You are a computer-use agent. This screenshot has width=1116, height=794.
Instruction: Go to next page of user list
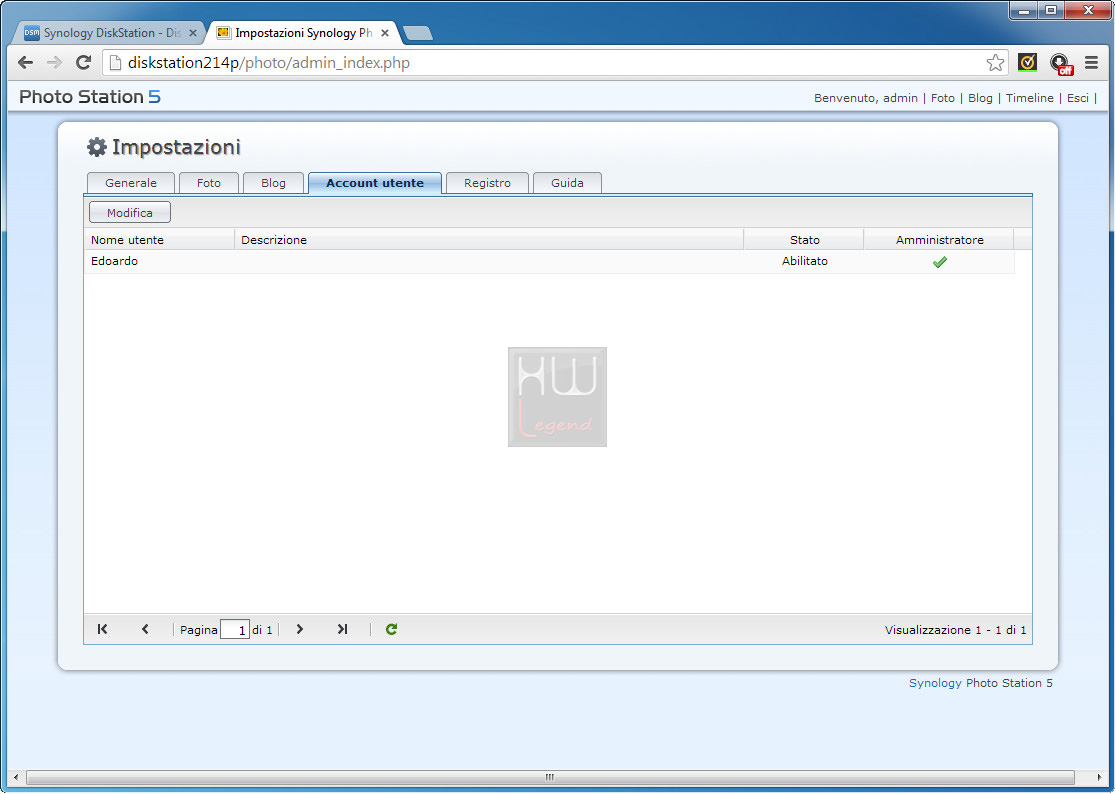[x=300, y=629]
